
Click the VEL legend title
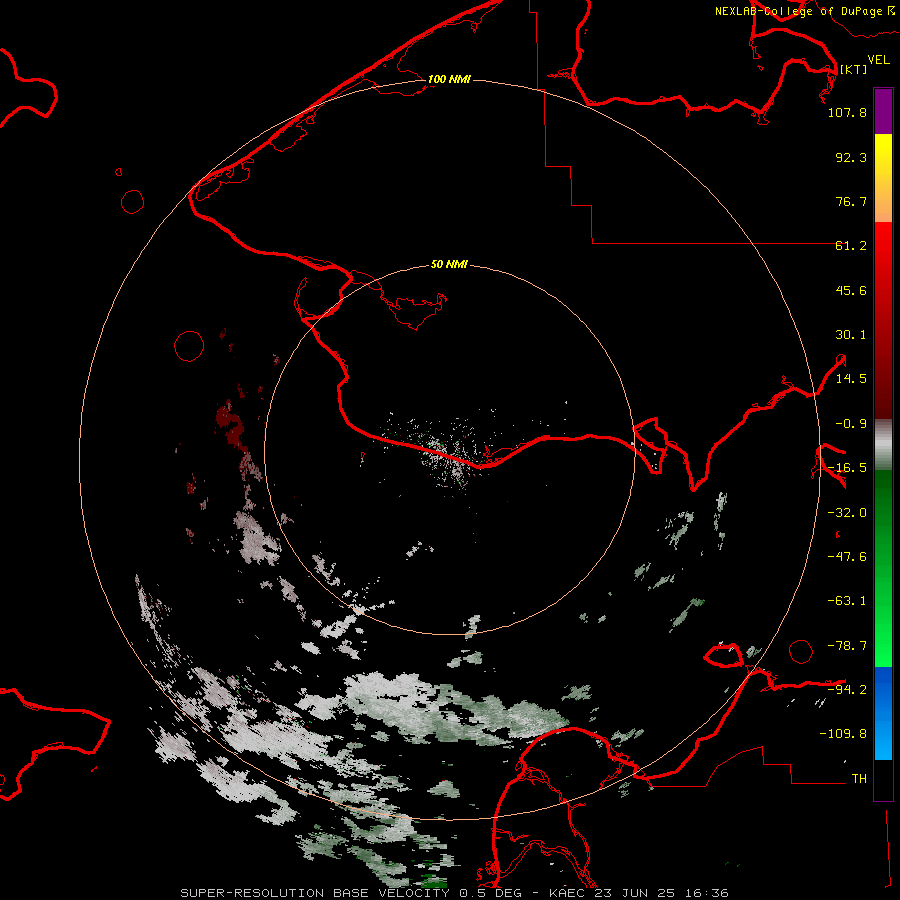[878, 59]
